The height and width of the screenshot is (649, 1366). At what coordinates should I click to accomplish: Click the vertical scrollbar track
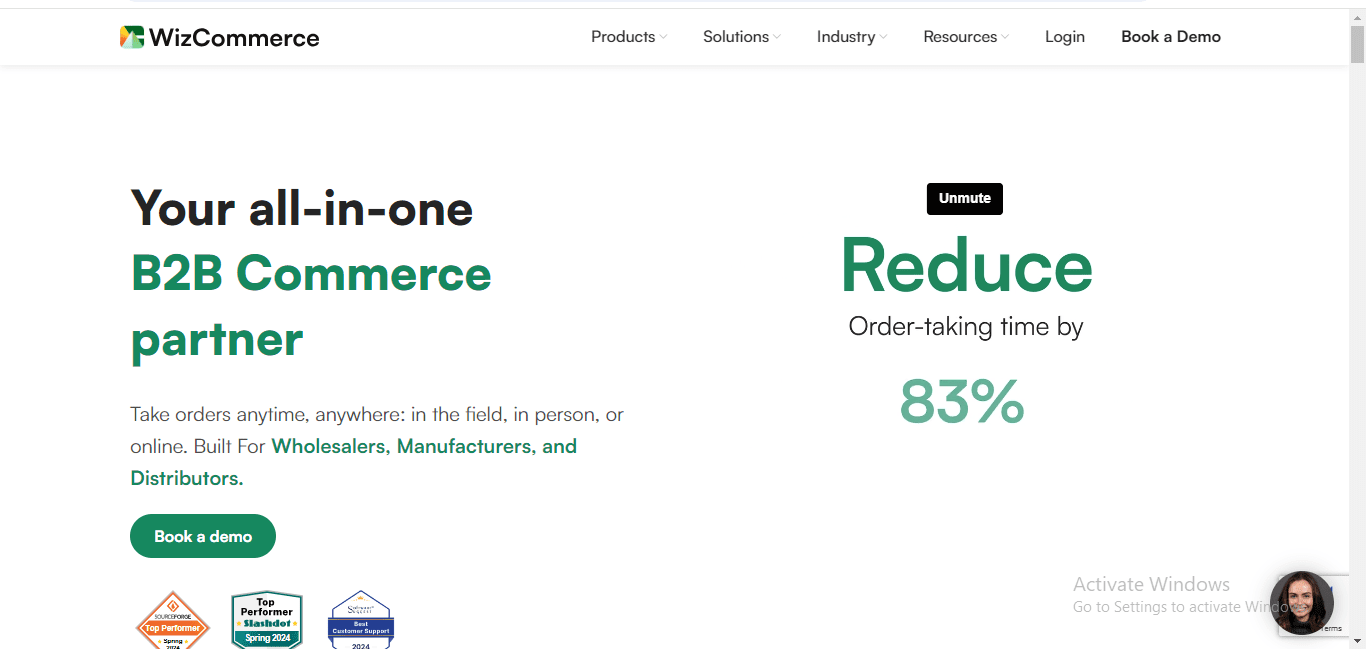click(x=1359, y=300)
